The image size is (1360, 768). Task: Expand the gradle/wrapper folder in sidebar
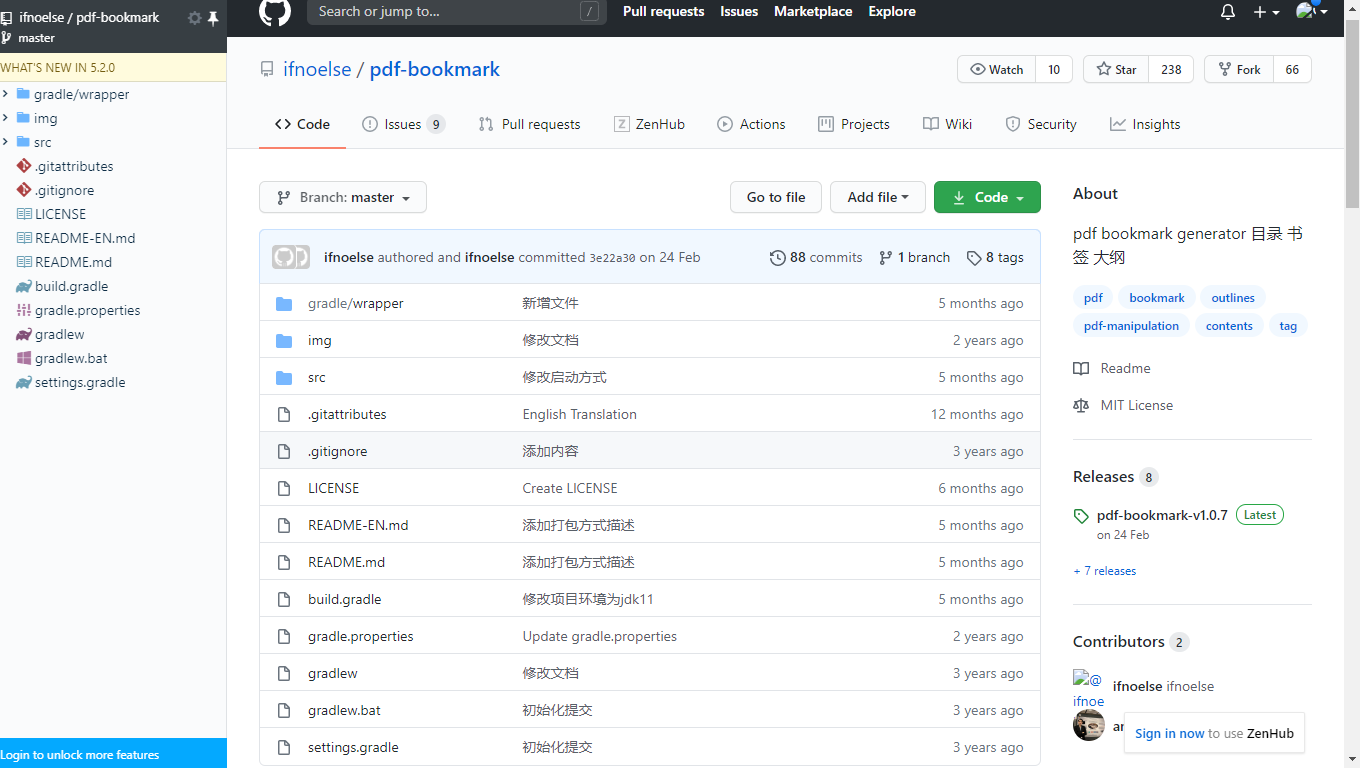[x=6, y=94]
